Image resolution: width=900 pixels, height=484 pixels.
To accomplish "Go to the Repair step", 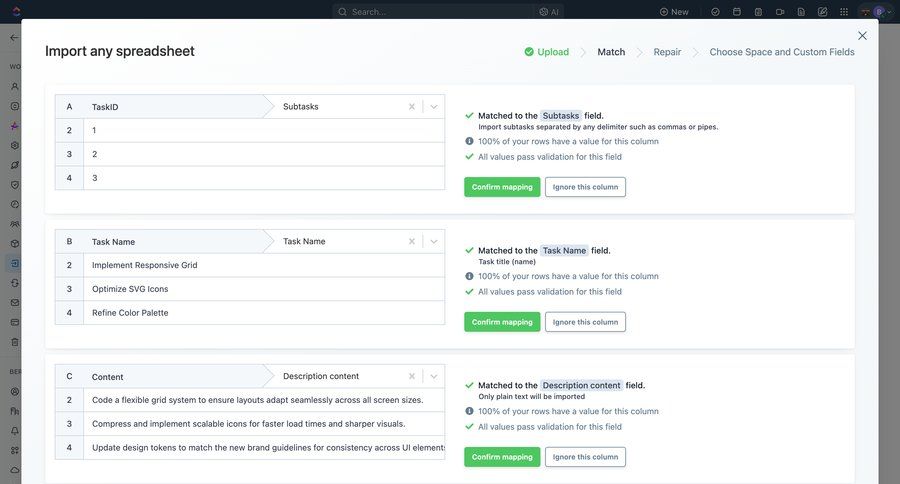I will [667, 52].
